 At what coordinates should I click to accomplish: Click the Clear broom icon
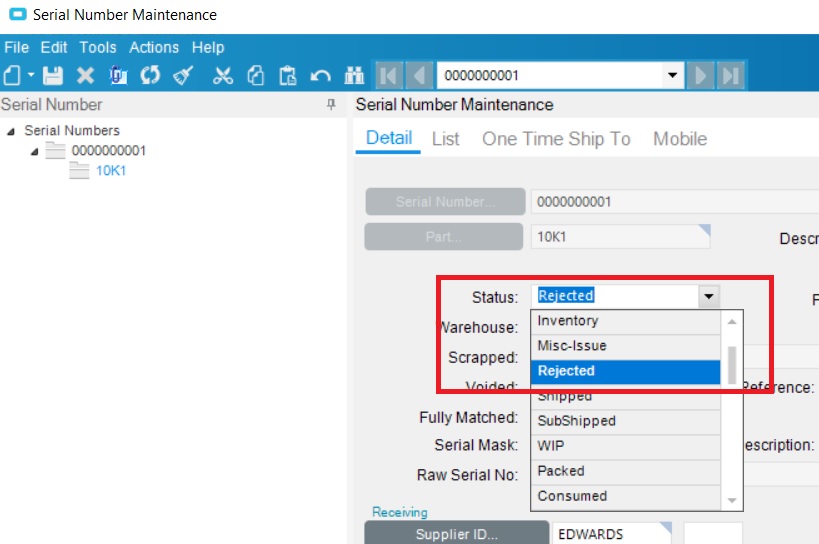coord(183,76)
